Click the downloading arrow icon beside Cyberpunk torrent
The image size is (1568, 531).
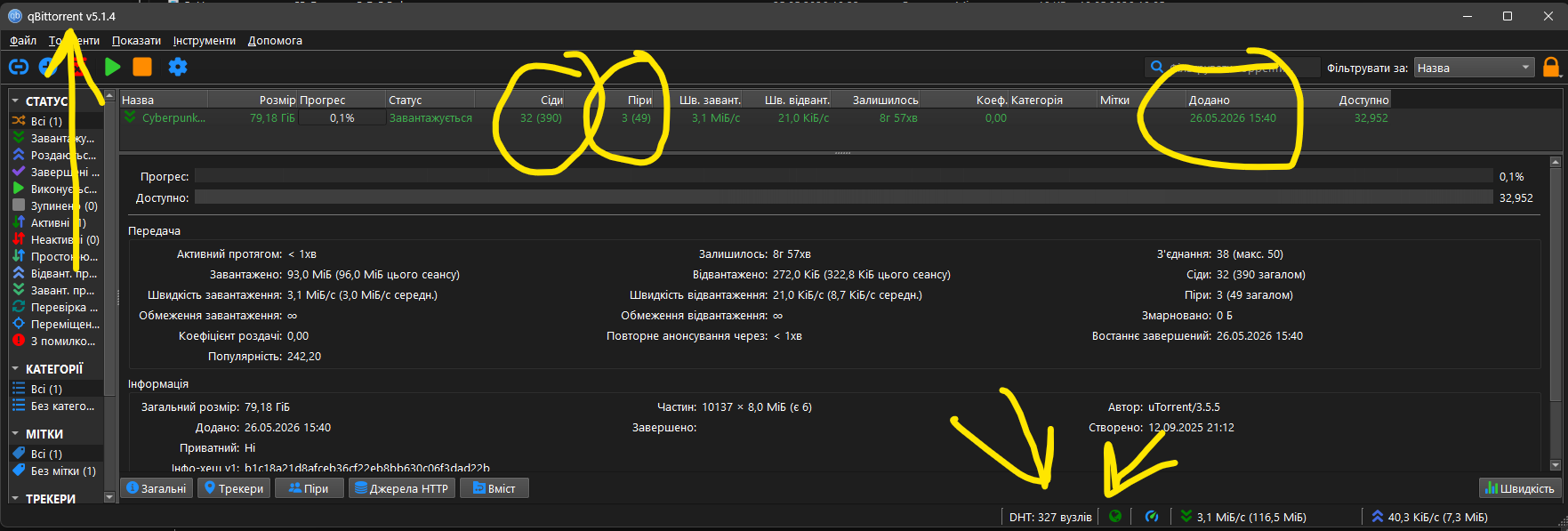130,117
